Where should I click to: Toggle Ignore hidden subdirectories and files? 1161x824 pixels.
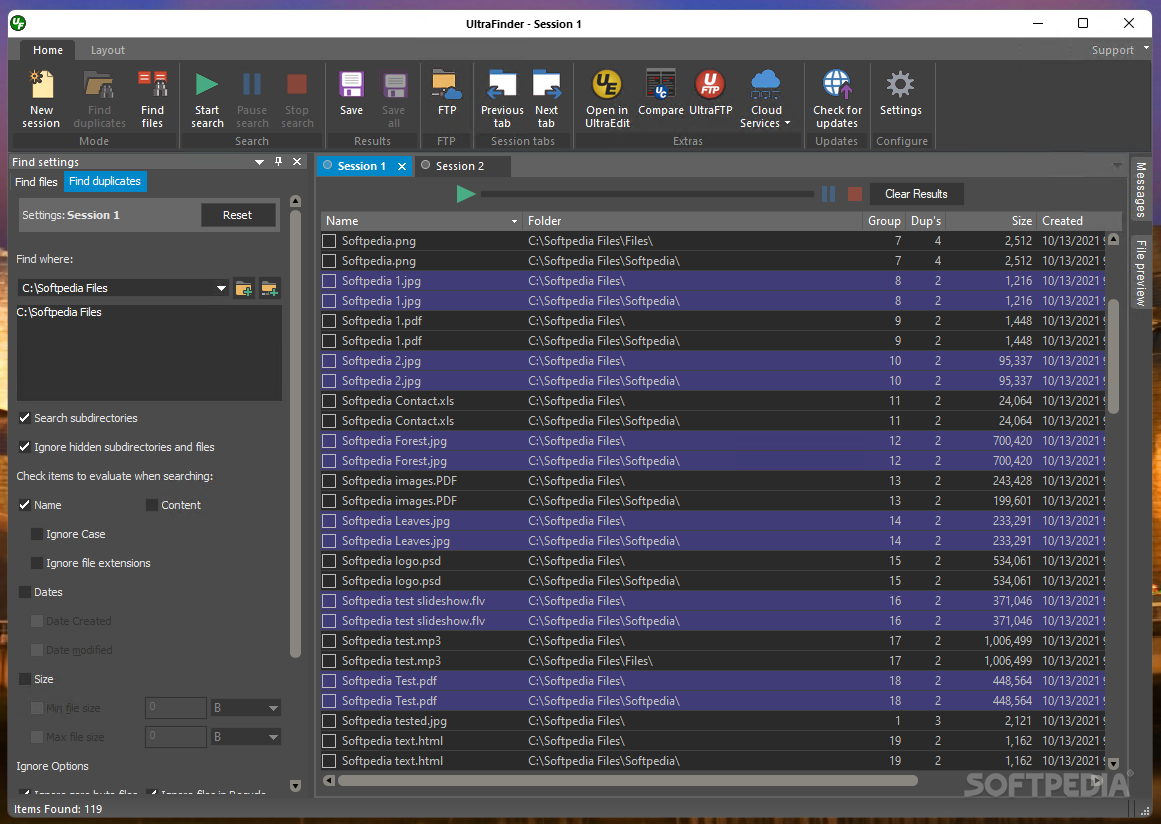click(25, 446)
